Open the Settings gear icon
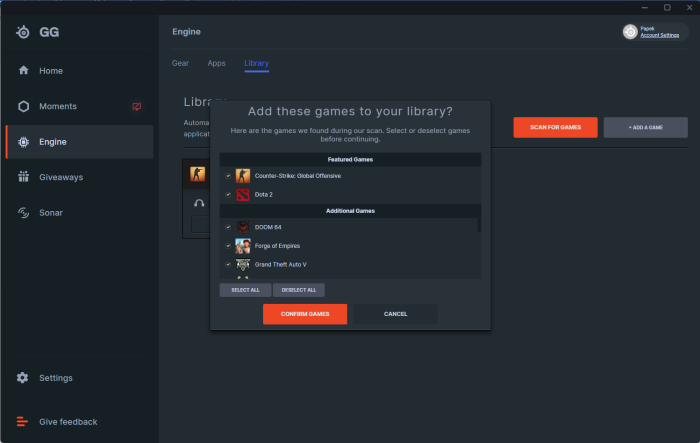The width and height of the screenshot is (700, 443). click(23, 378)
